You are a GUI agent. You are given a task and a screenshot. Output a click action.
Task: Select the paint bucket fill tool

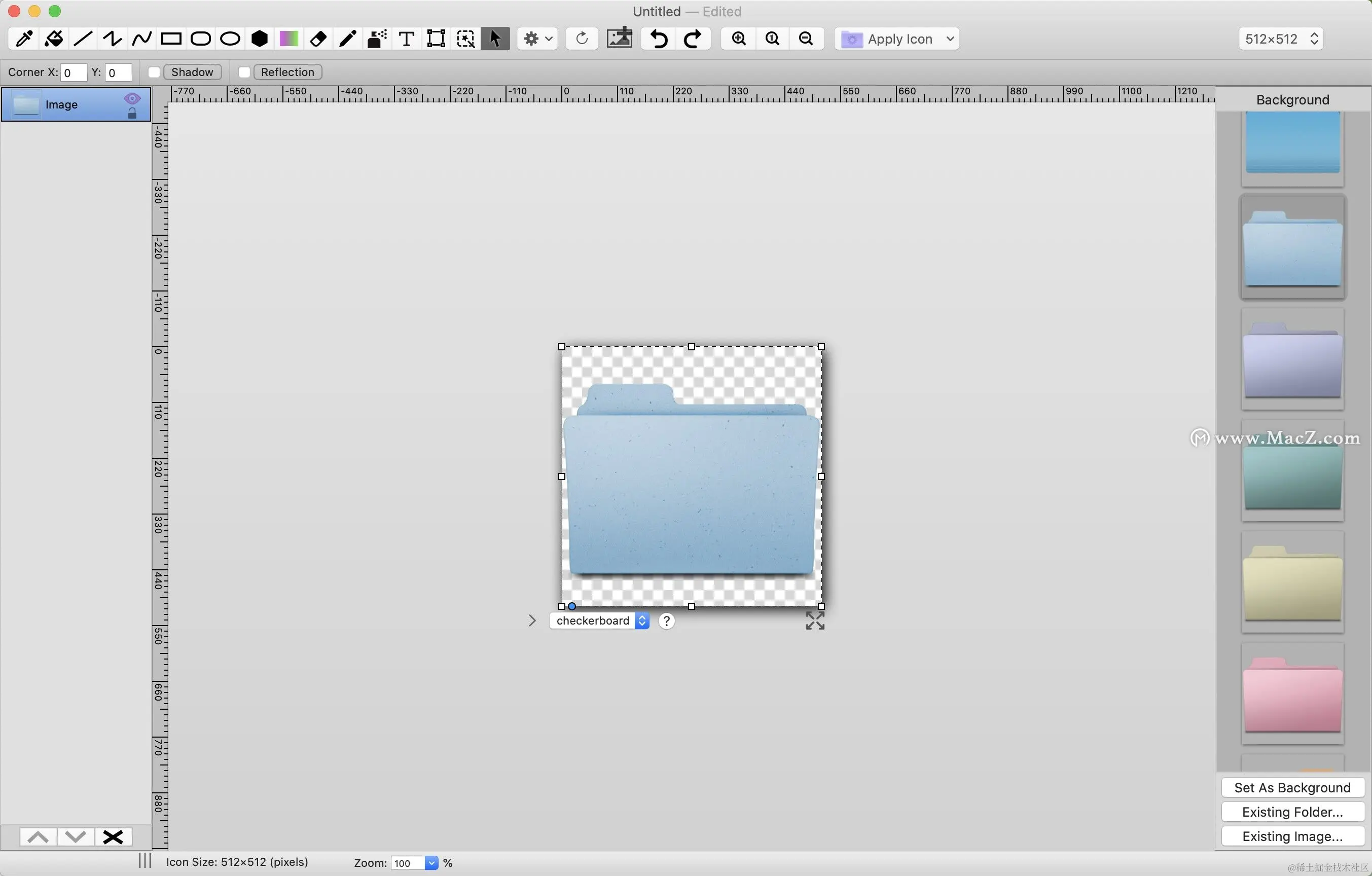[x=54, y=39]
